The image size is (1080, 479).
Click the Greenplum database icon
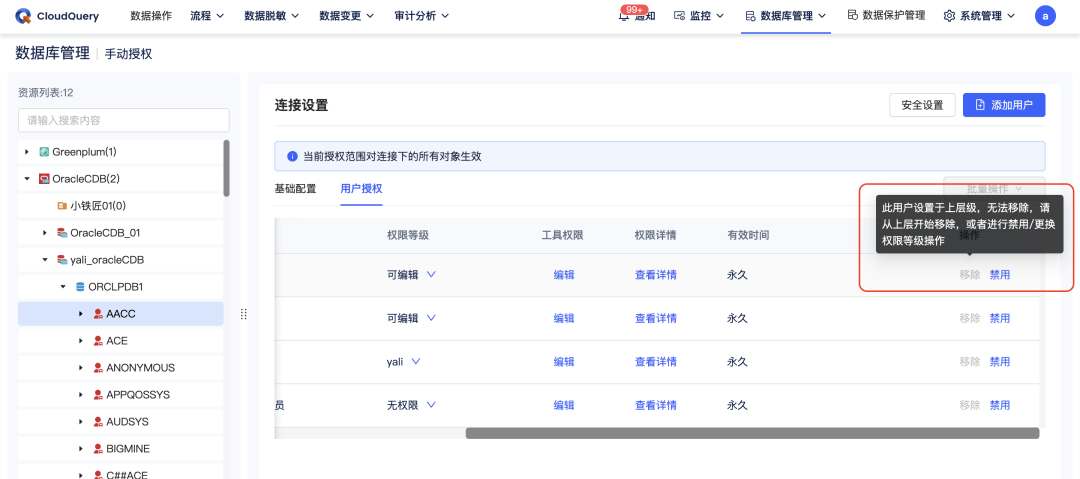[44, 152]
